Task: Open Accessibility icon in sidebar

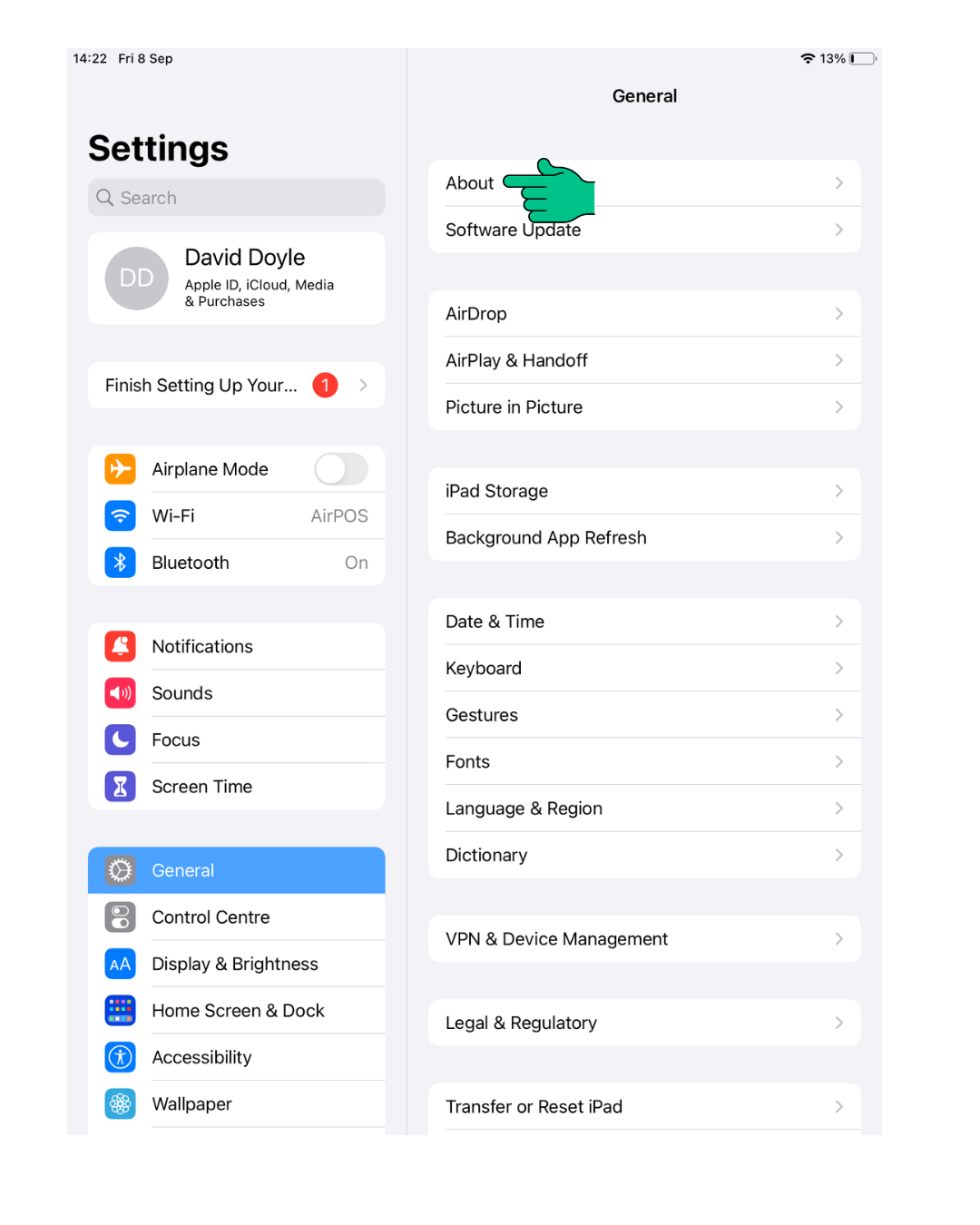Action: 120,1057
